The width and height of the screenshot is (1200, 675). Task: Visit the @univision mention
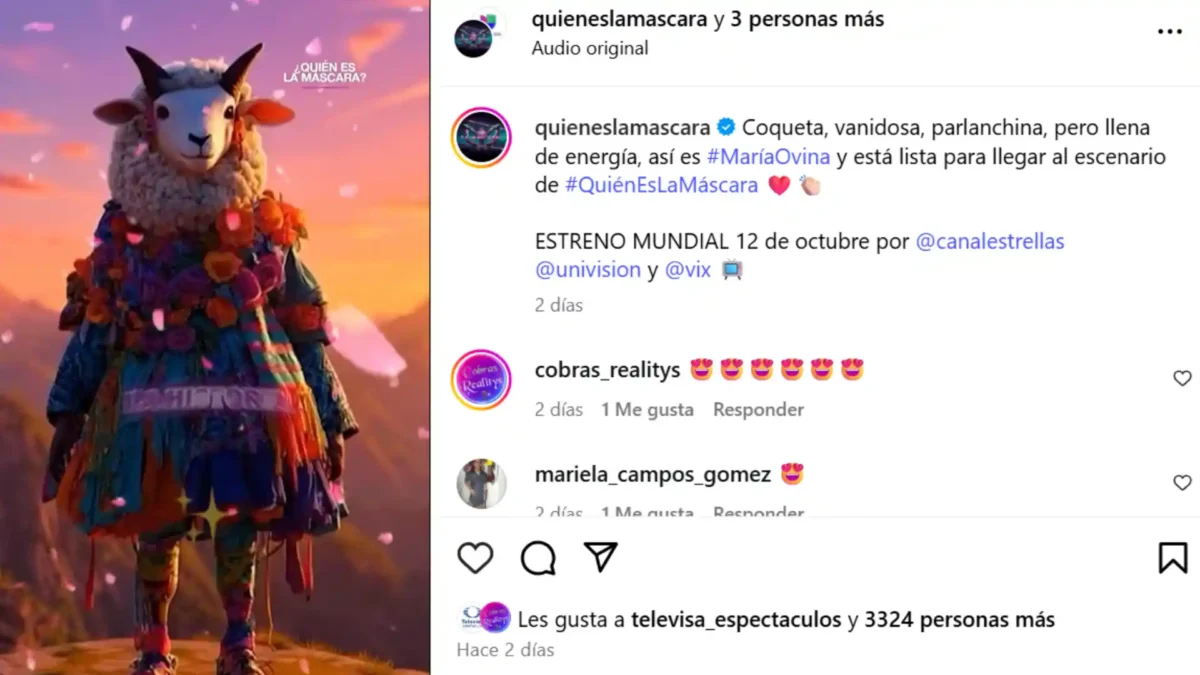click(588, 270)
